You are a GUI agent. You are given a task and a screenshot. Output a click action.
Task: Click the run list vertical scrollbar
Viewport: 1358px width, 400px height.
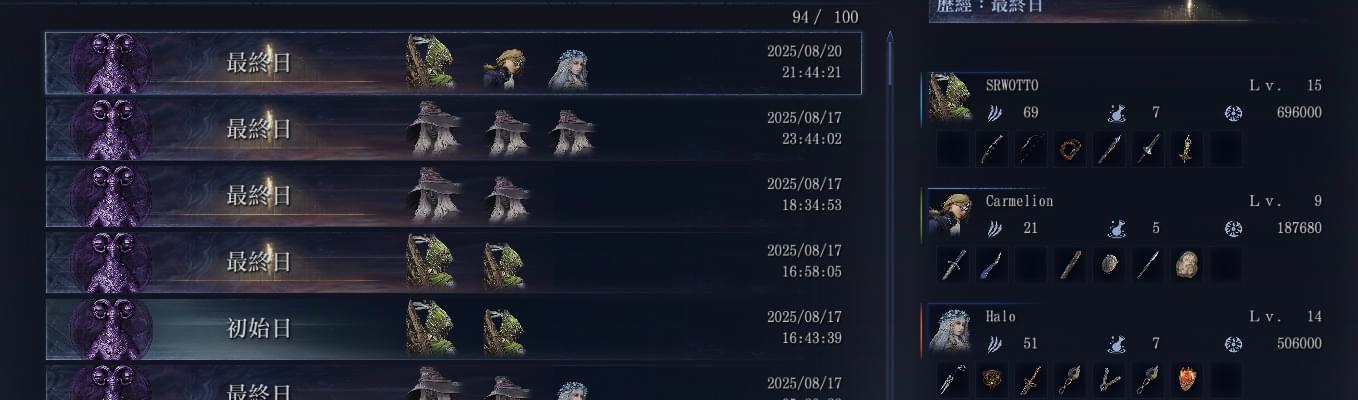pyautogui.click(x=890, y=215)
